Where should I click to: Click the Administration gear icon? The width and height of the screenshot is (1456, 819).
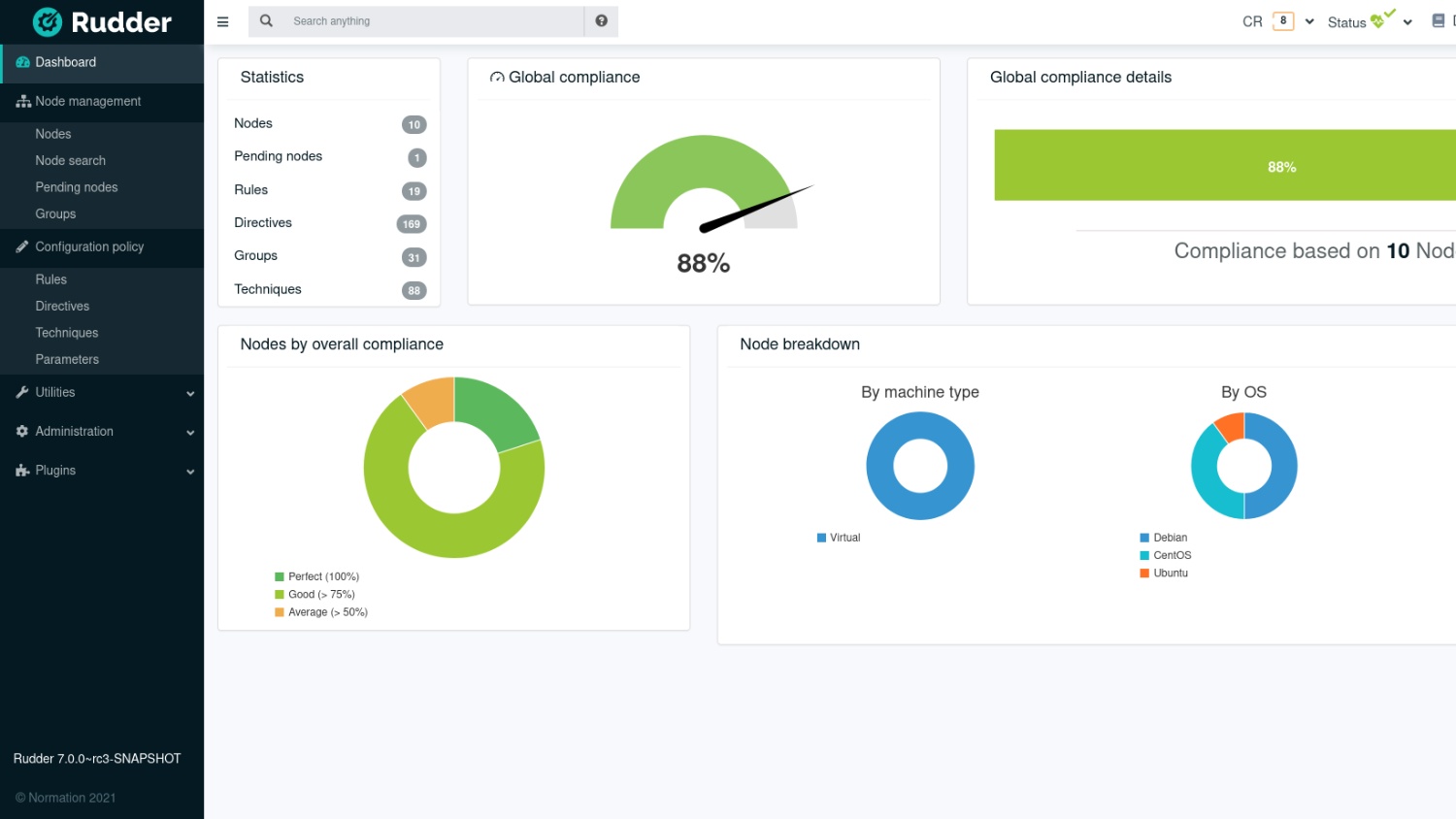[21, 431]
